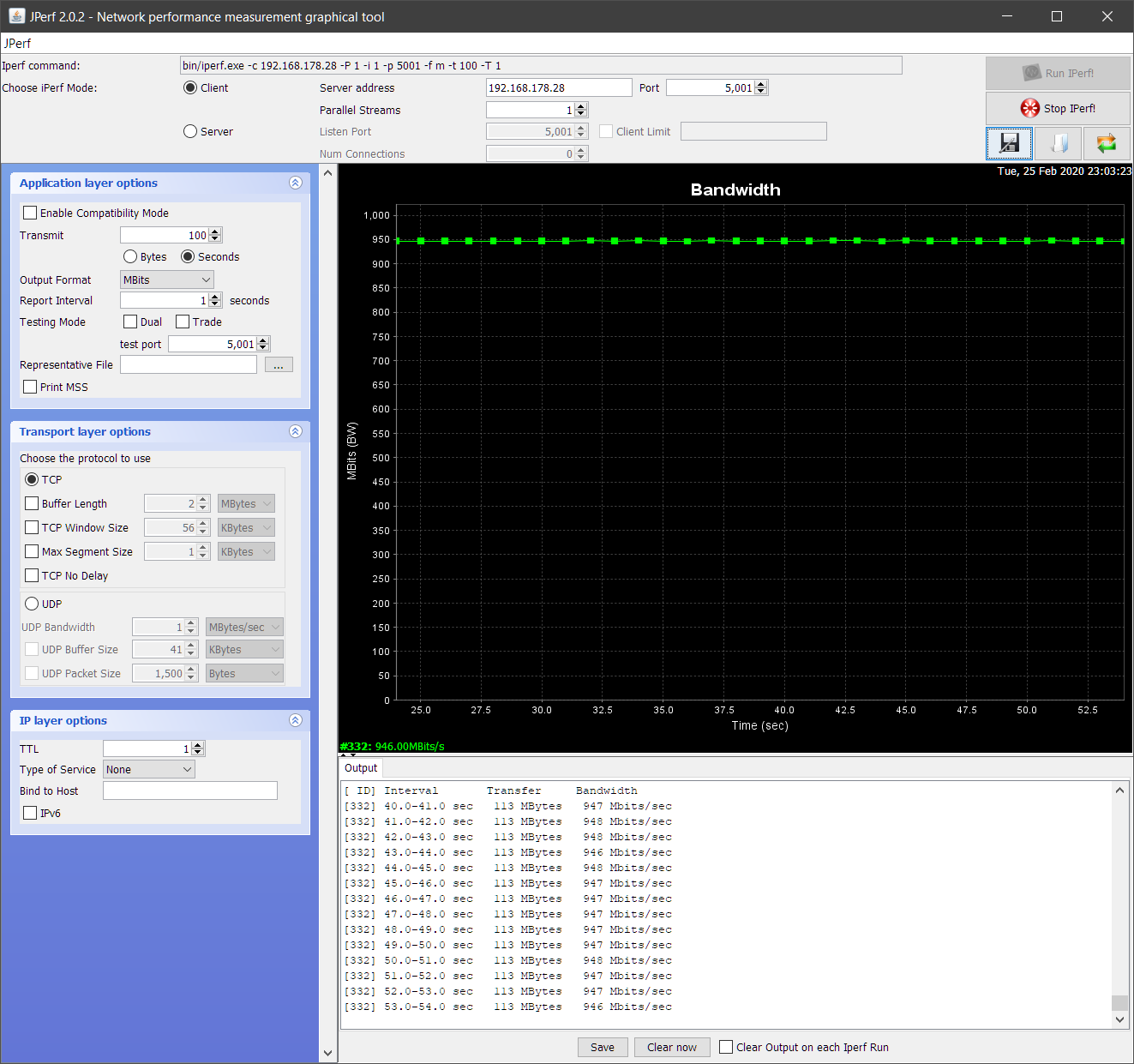Click the output row '53.0-54.0 sec'
The image size is (1134, 1064).
pos(507,1007)
